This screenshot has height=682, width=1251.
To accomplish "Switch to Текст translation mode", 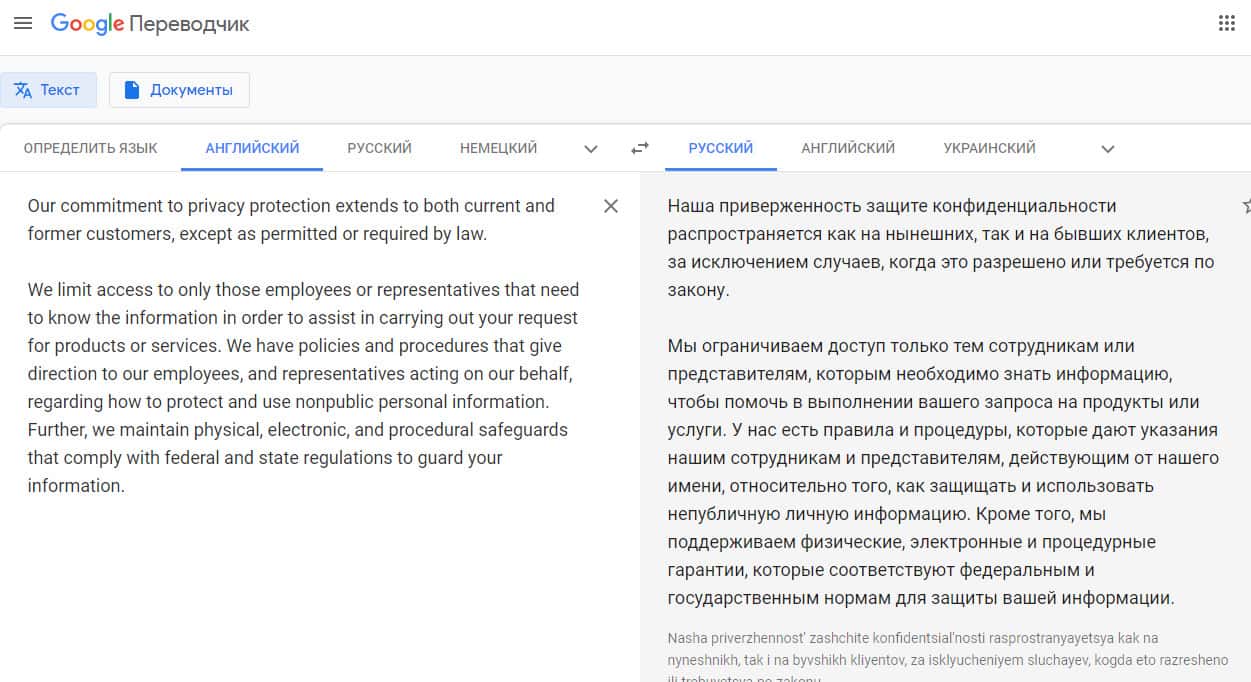I will click(x=48, y=90).
